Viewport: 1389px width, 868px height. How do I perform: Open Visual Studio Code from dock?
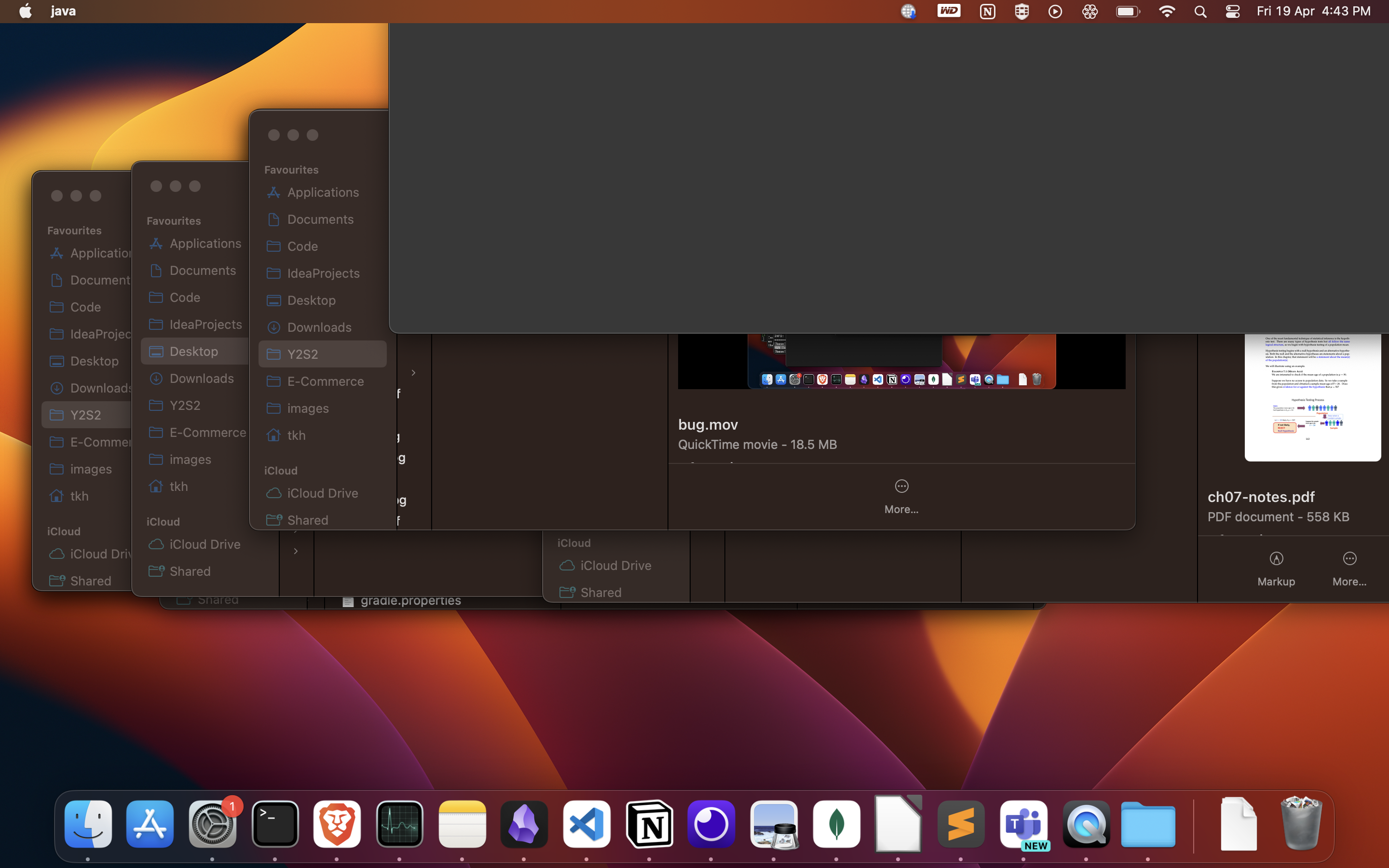coord(586,825)
